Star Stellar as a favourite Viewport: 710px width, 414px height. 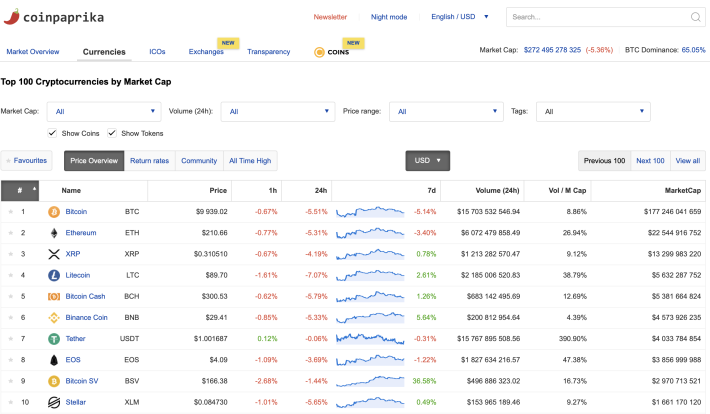(x=10, y=402)
